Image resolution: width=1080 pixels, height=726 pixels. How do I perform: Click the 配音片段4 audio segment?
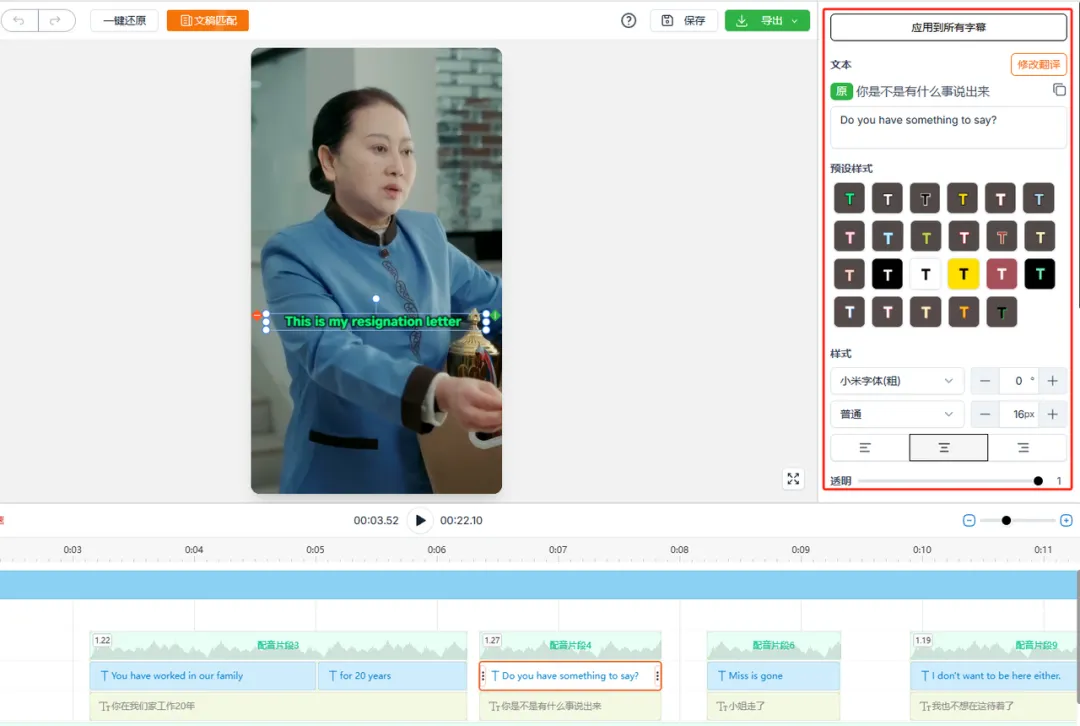click(x=570, y=645)
